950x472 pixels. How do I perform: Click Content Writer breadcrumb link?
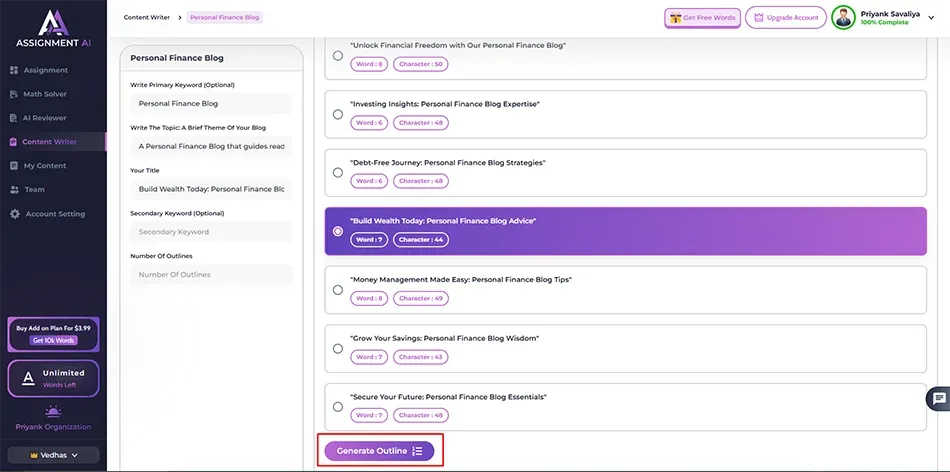coord(147,17)
